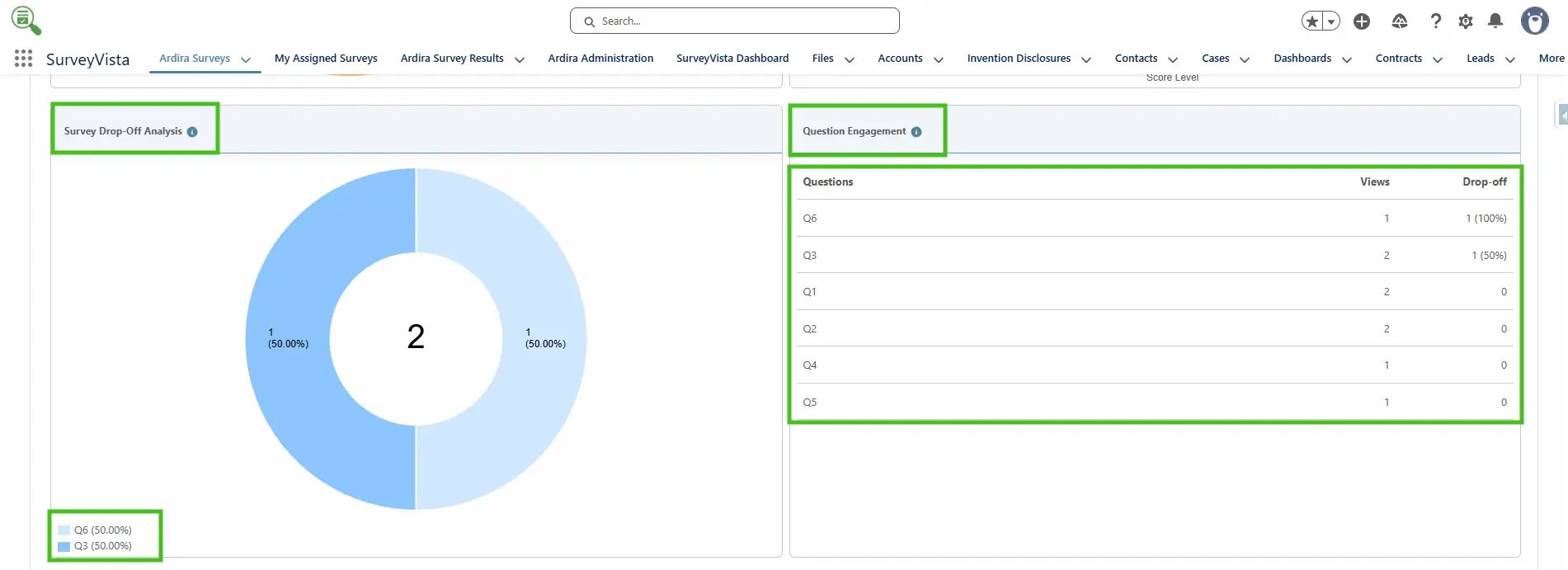Switch to the My Assigned Surveys tab
Screen dimensions: 1568x570
(326, 59)
